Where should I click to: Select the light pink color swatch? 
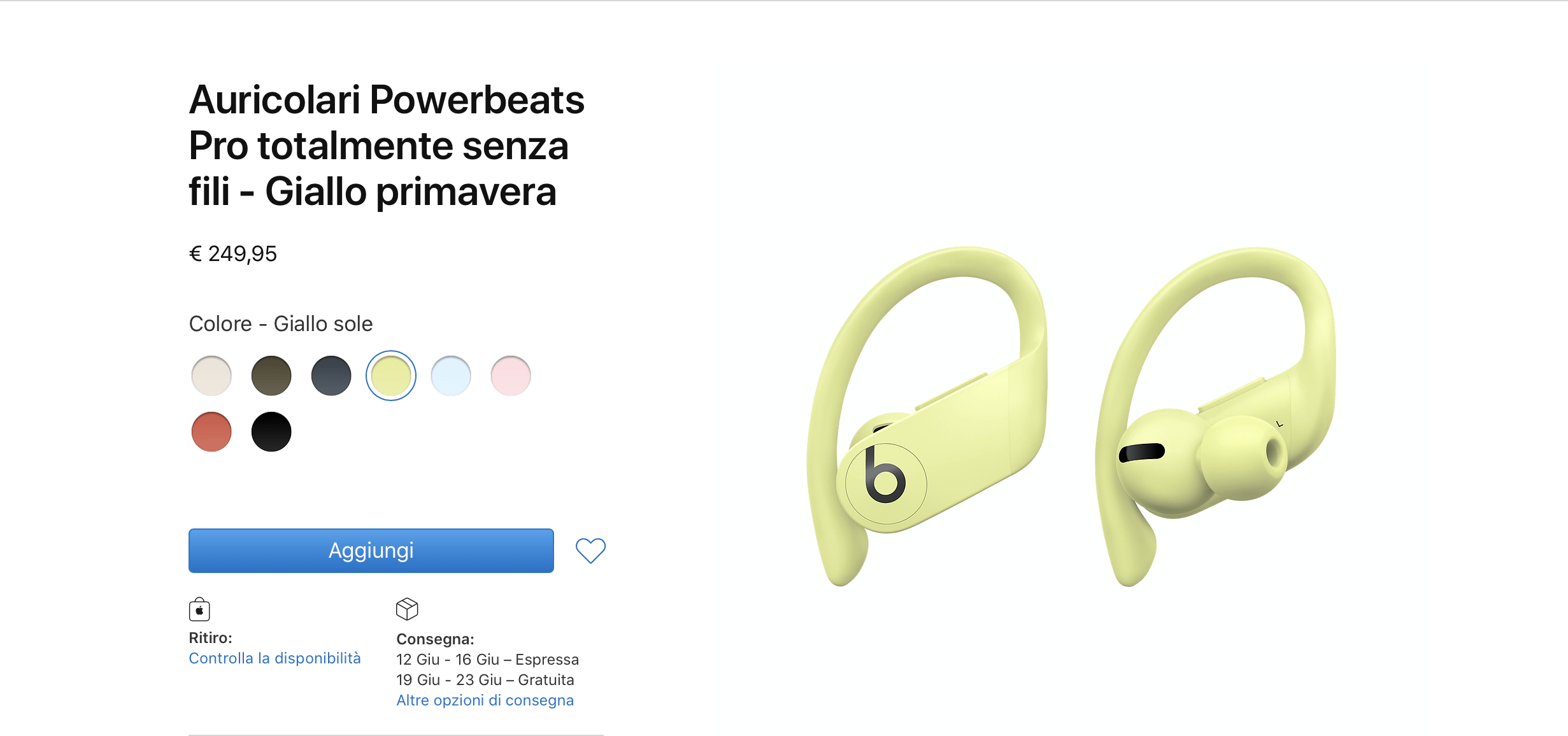[x=511, y=376]
